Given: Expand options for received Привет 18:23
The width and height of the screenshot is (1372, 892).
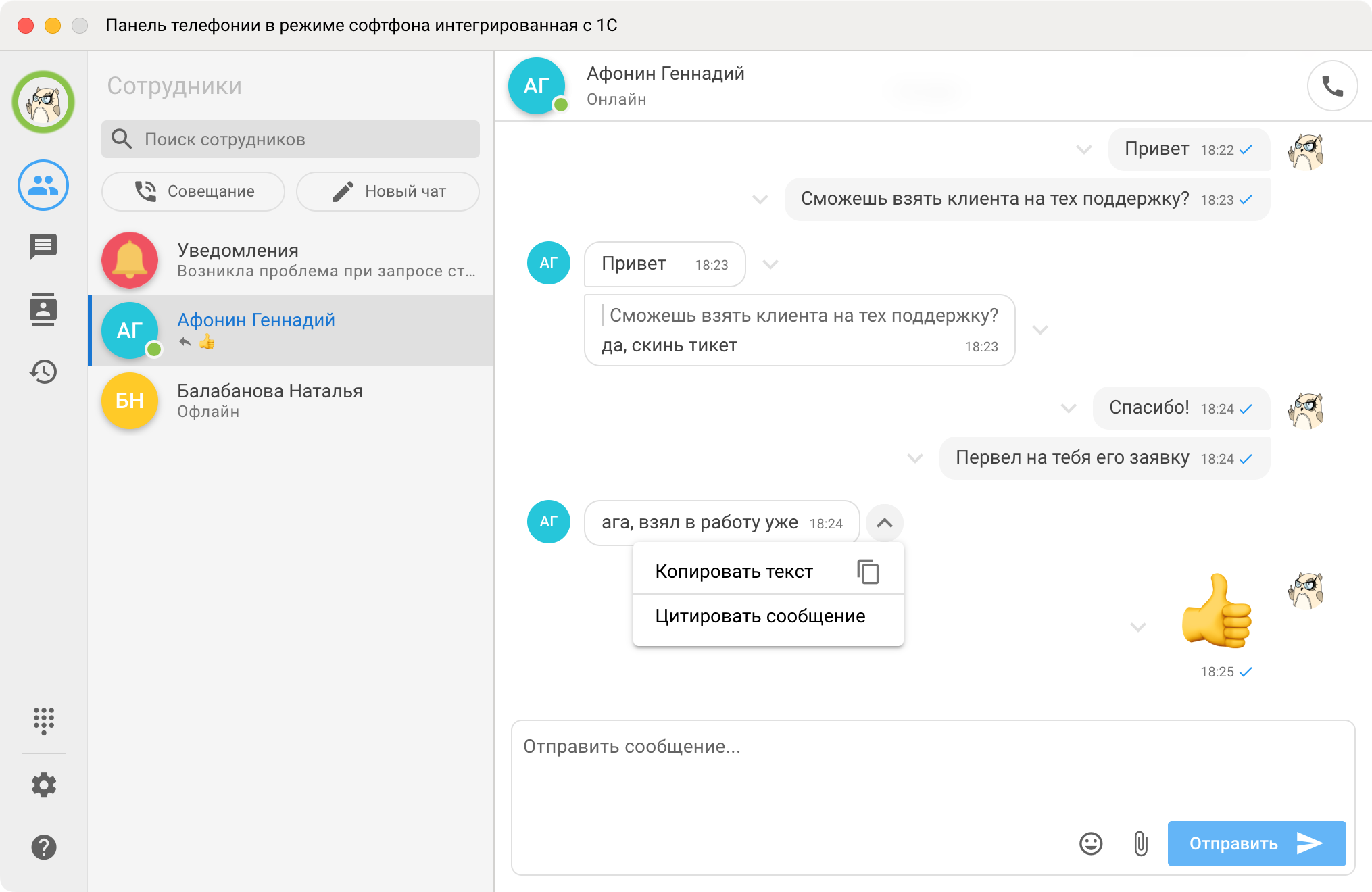Looking at the screenshot, I should coord(770,264).
